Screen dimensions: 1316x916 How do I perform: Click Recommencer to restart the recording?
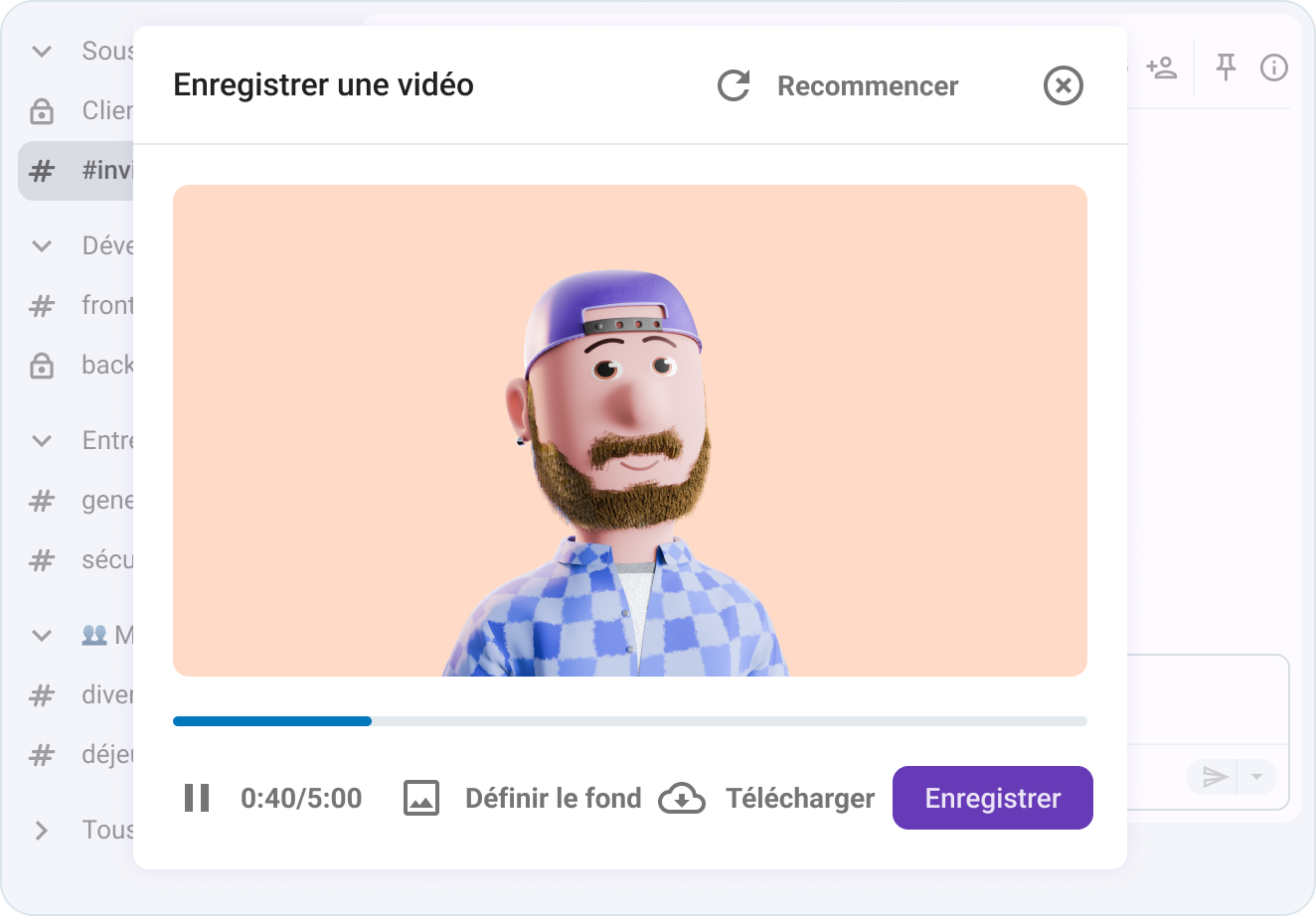coord(868,86)
